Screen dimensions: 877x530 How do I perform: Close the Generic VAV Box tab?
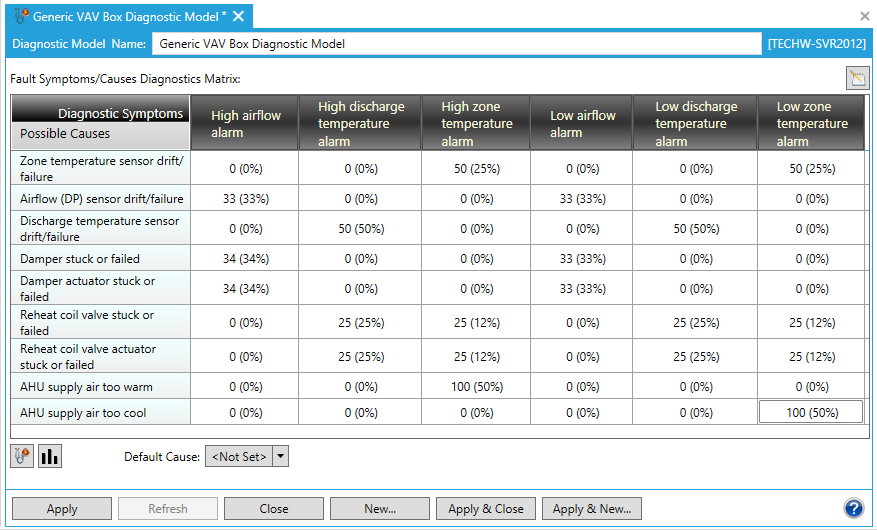pos(238,16)
